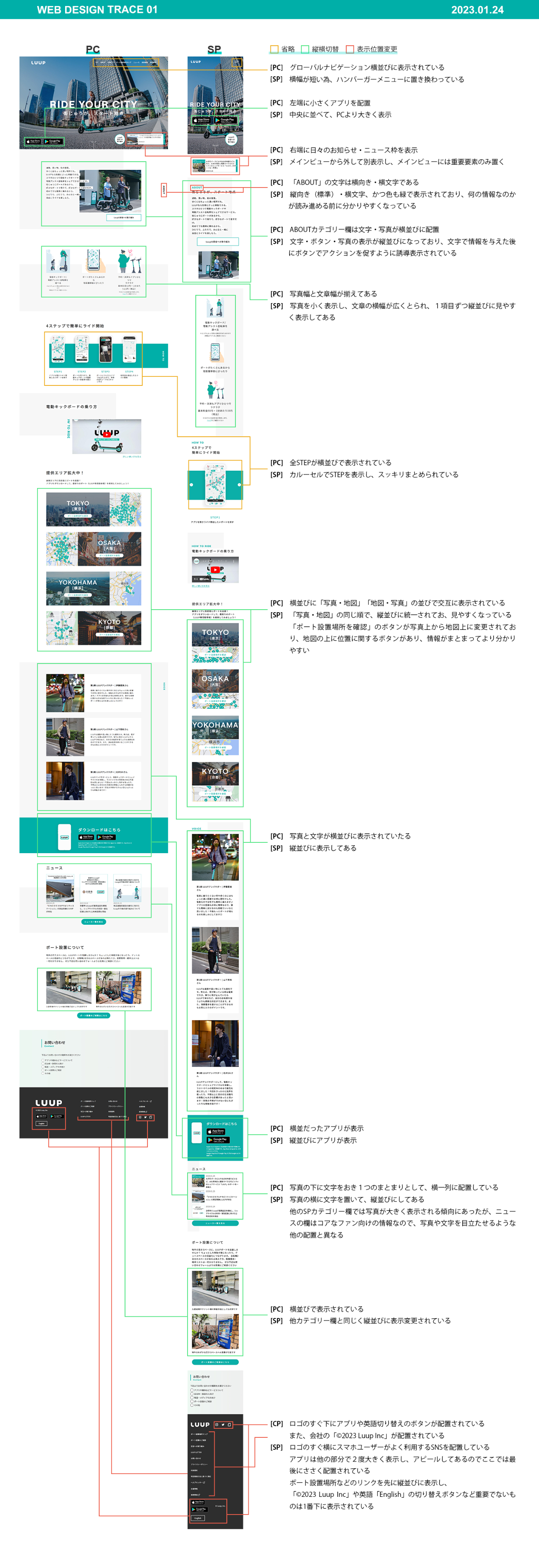
Task: Tap Instagram icon in SP footer
Action: click(217, 1425)
